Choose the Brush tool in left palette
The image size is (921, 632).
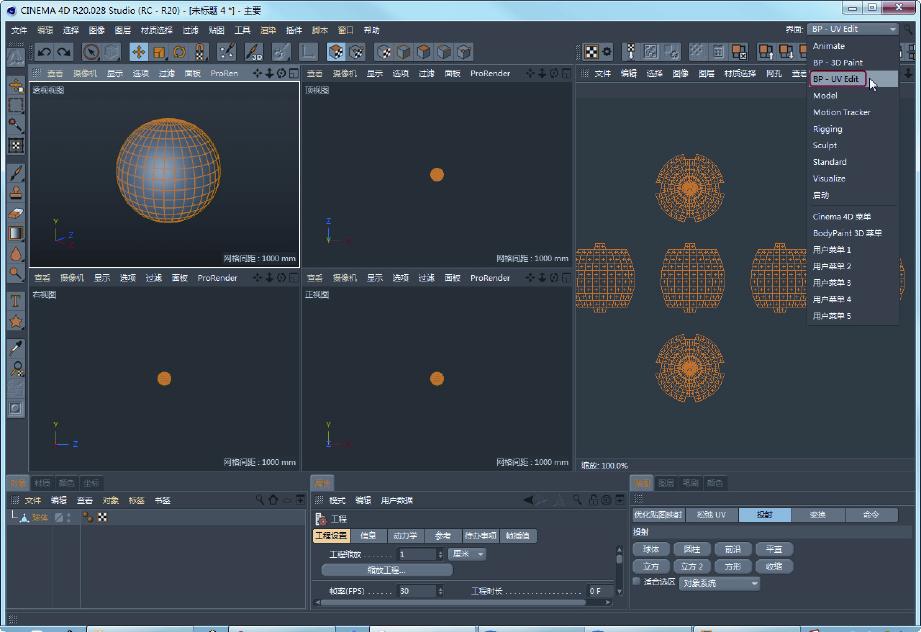click(16, 173)
